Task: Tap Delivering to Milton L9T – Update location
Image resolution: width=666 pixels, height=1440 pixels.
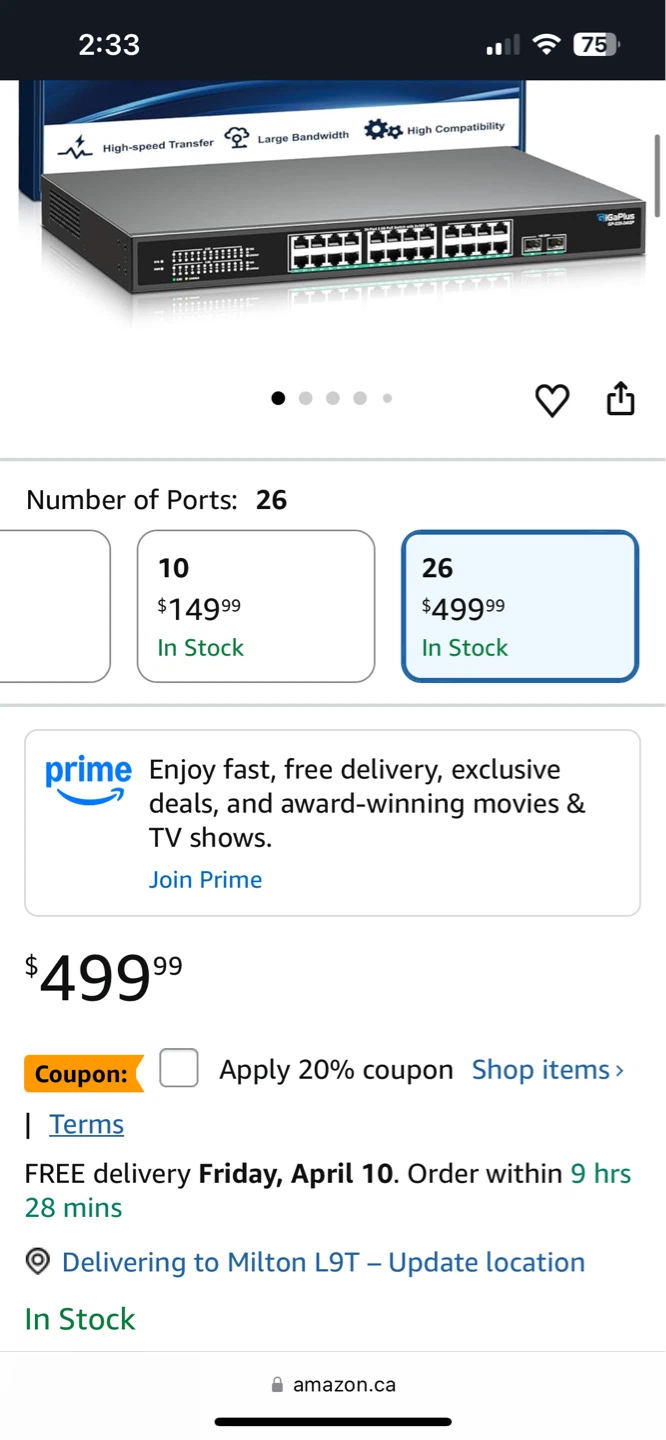Action: 323,1262
